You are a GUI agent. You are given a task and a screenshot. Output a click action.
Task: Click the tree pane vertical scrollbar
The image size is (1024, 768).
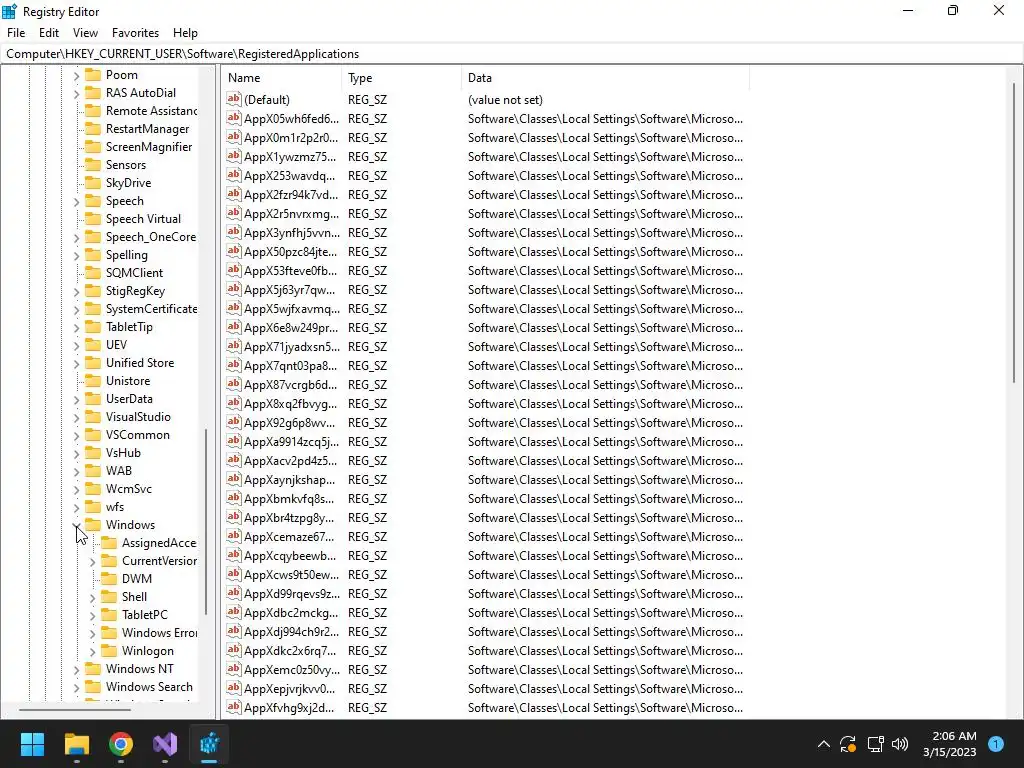(x=206, y=522)
